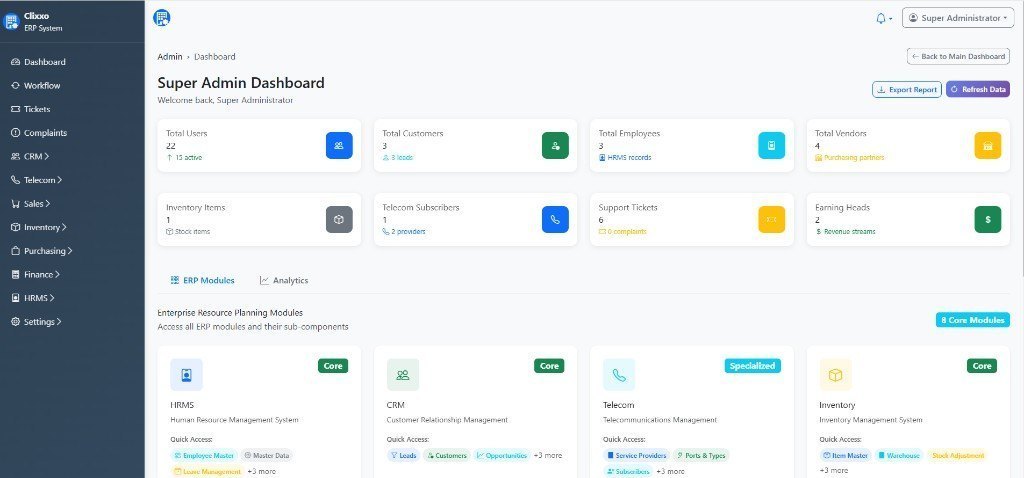
Task: Show +3 more under HRMS
Action: click(261, 471)
